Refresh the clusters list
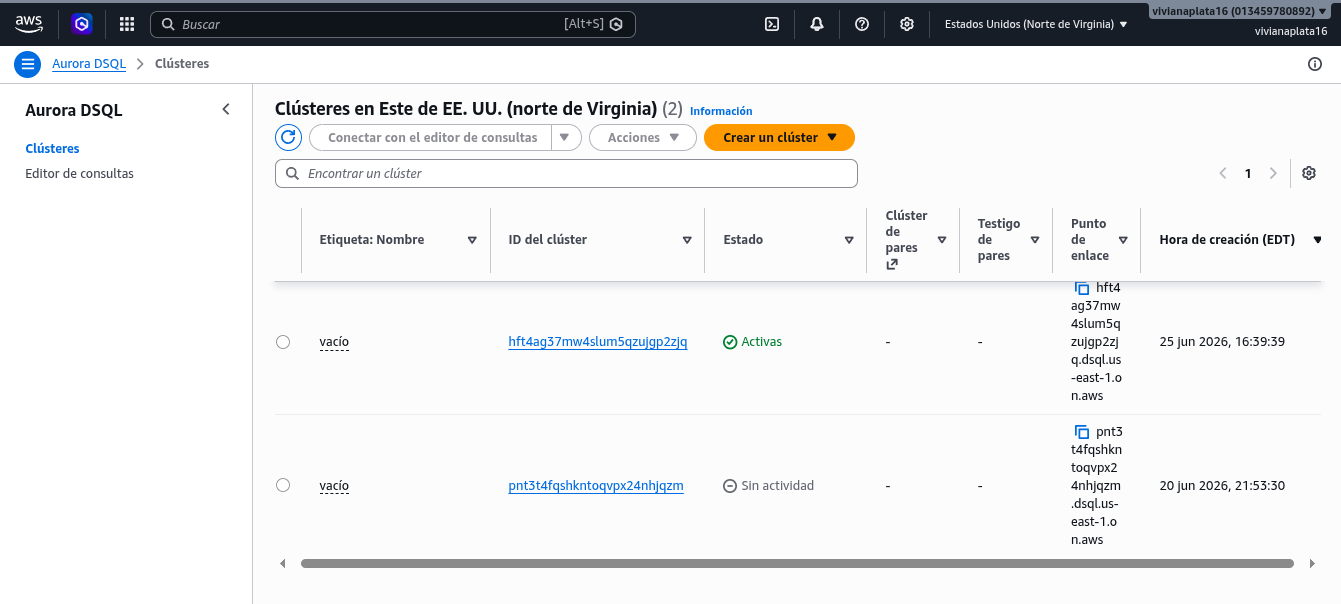 click(288, 137)
